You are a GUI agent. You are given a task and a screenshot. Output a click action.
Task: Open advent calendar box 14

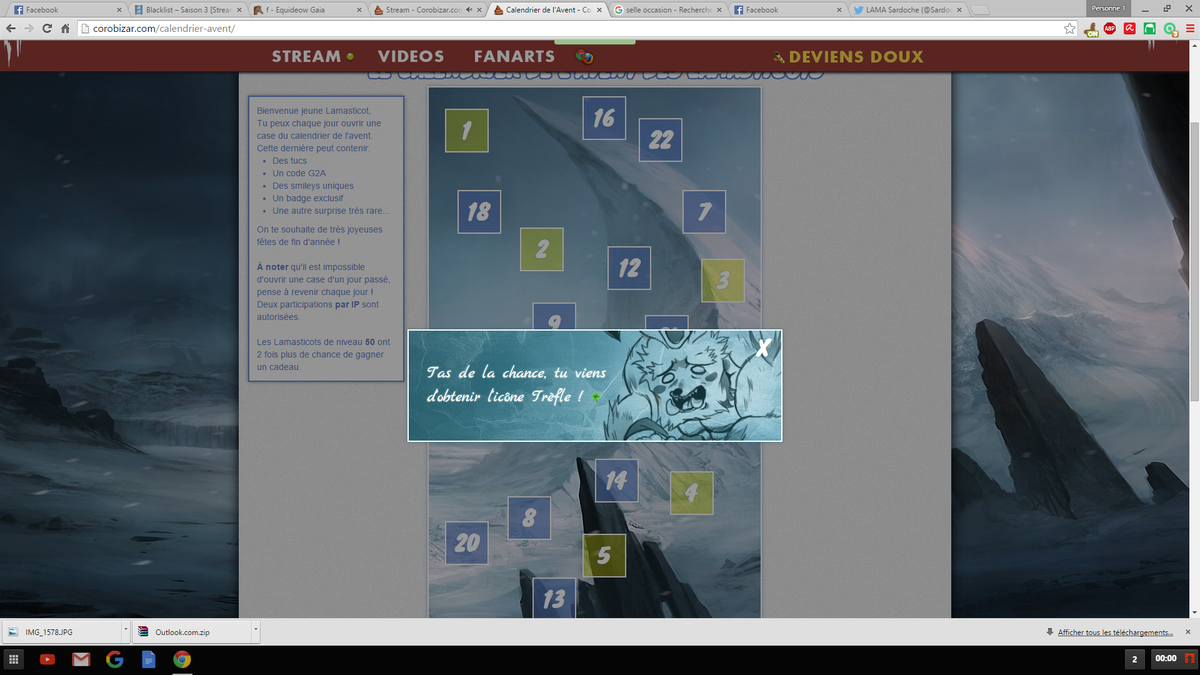616,481
